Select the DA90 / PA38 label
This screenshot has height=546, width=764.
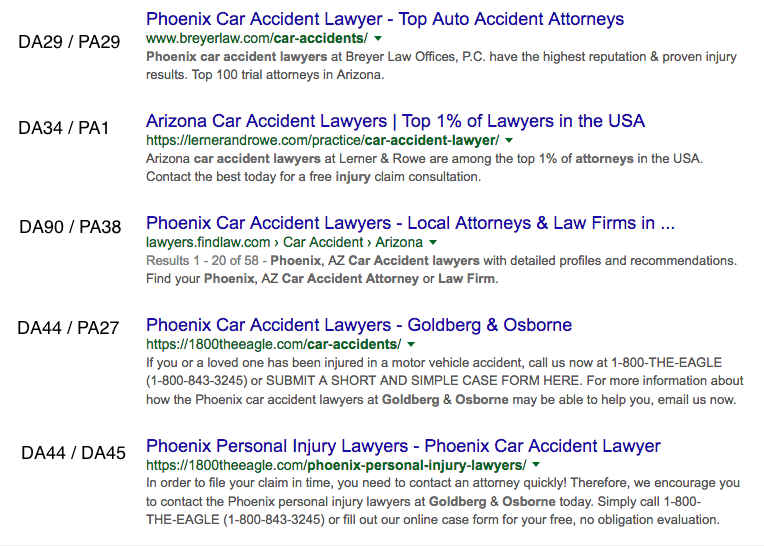coord(70,227)
